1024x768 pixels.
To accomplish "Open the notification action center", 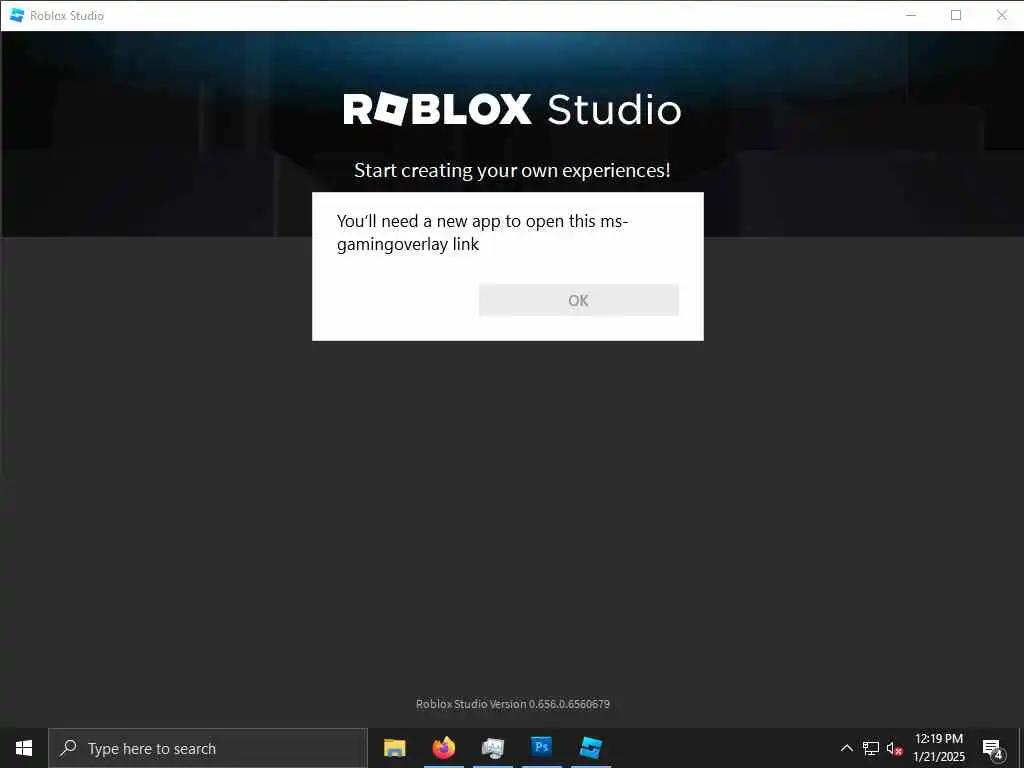I will tap(992, 749).
